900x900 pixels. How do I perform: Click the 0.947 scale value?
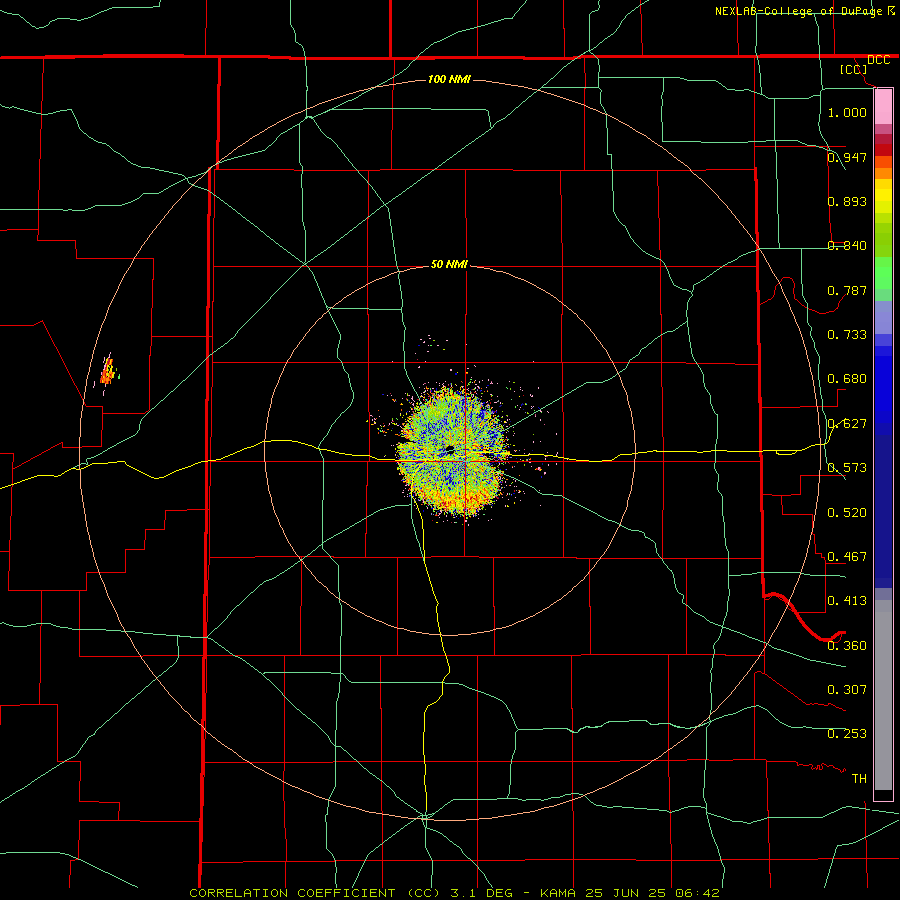(847, 157)
